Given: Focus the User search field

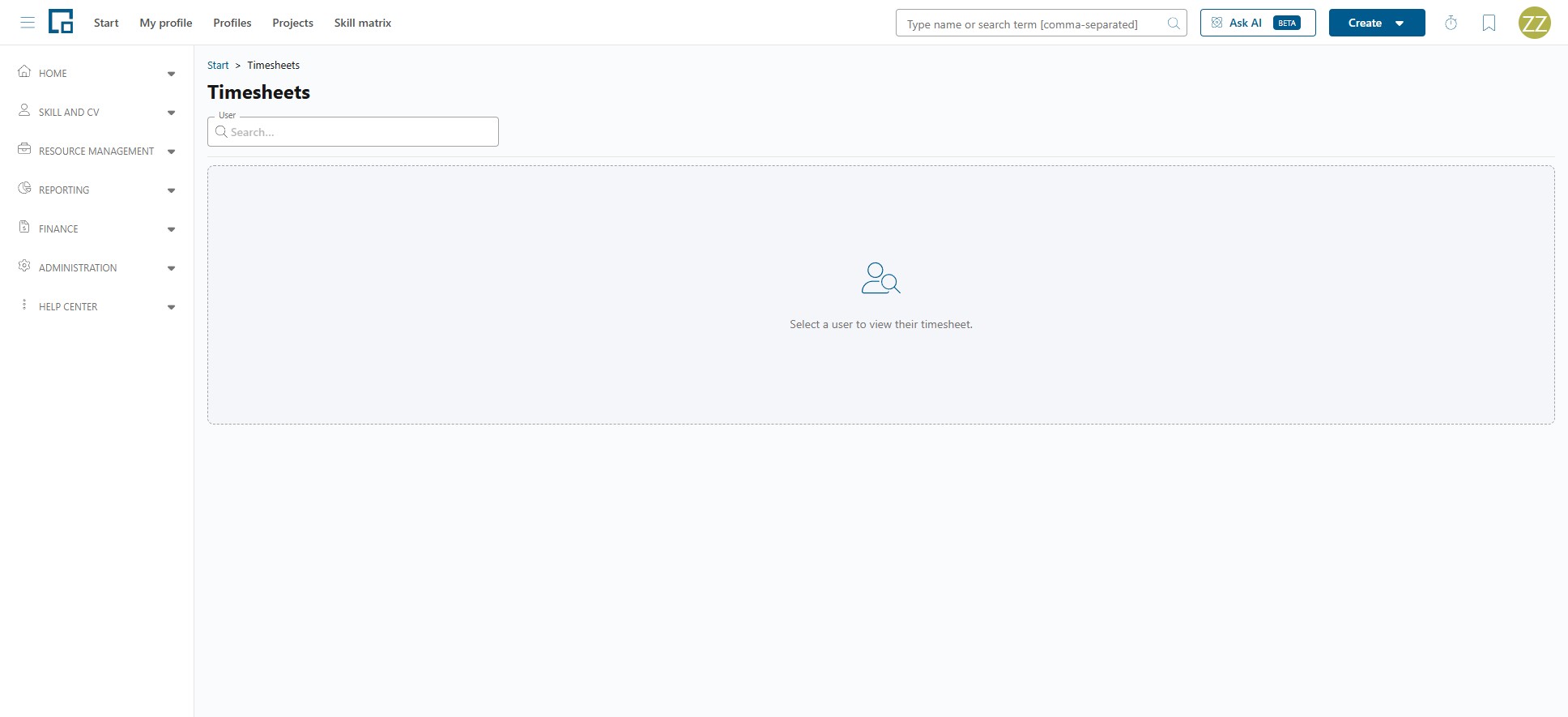Looking at the screenshot, I should coord(353,132).
